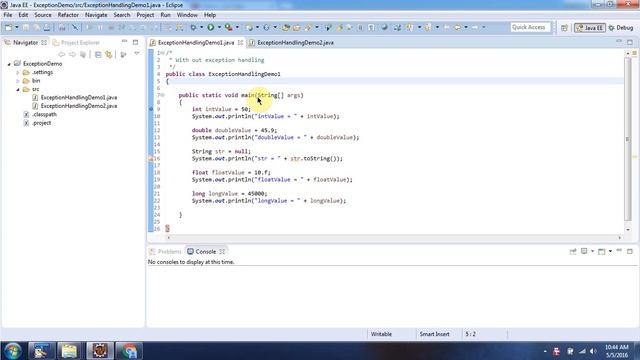Switch to the Java EE perspective
Image resolution: width=640 pixels, height=360 pixels.
coord(590,27)
